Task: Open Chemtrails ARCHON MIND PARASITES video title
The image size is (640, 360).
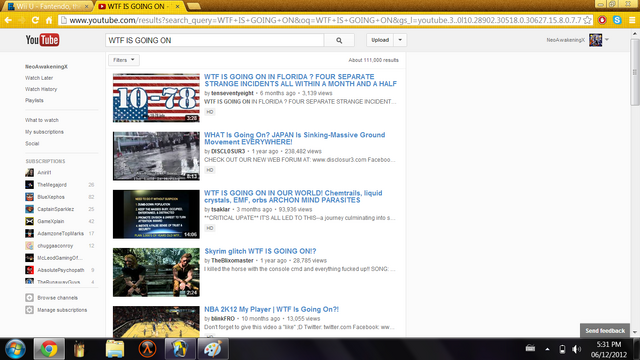Action: (293, 196)
